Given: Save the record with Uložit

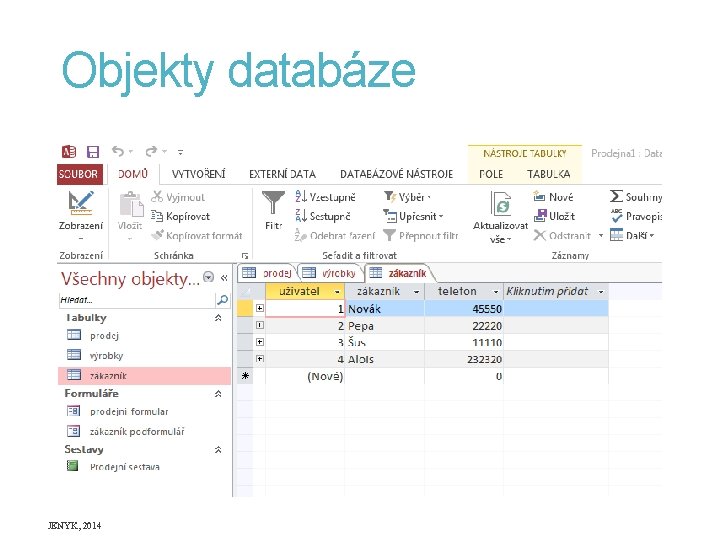Looking at the screenshot, I should pos(554,216).
